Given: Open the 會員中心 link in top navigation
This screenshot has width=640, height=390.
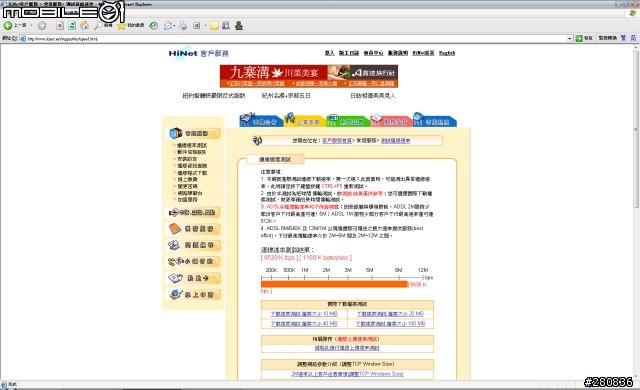Looking at the screenshot, I should tap(373, 53).
